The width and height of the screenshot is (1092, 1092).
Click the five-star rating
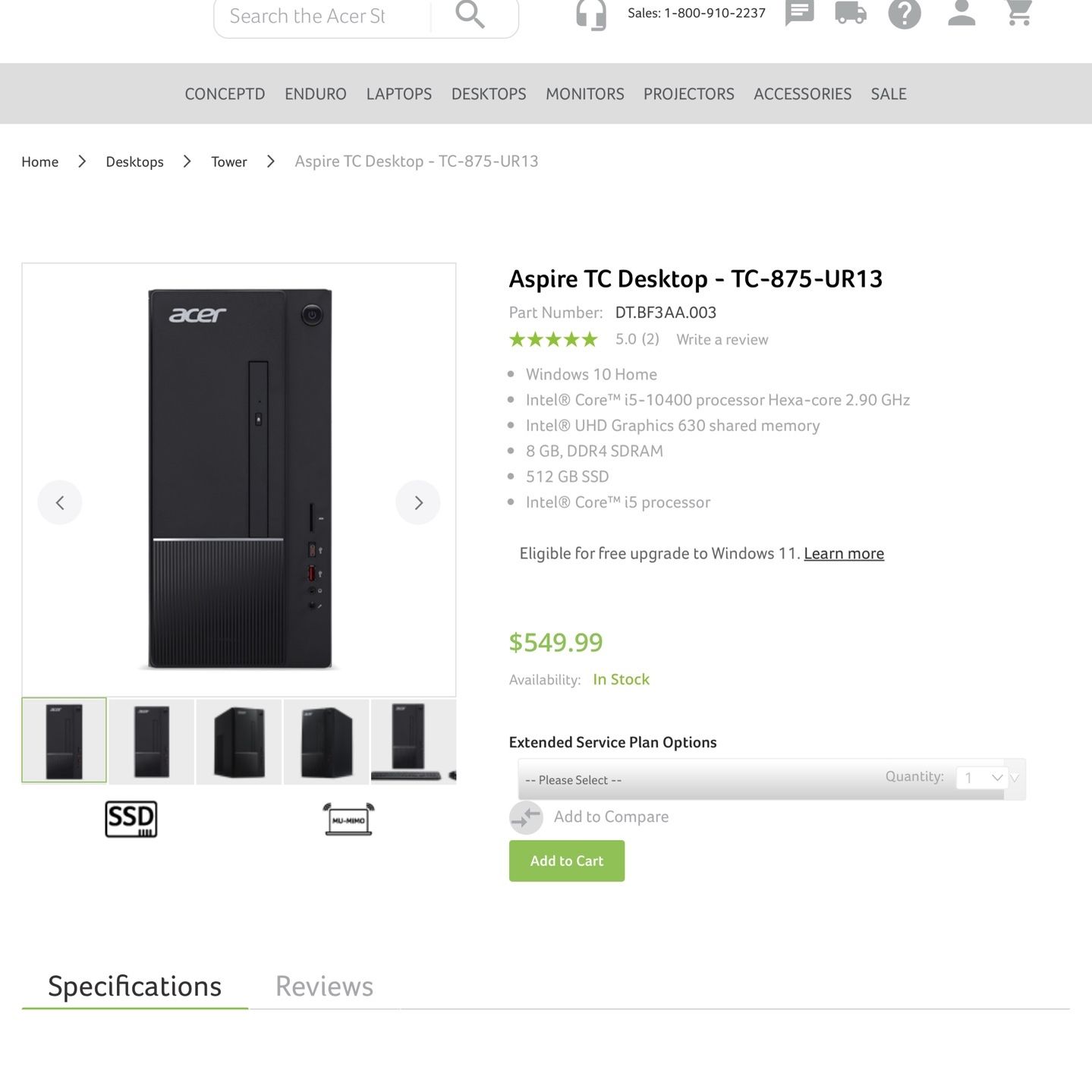[x=553, y=339]
